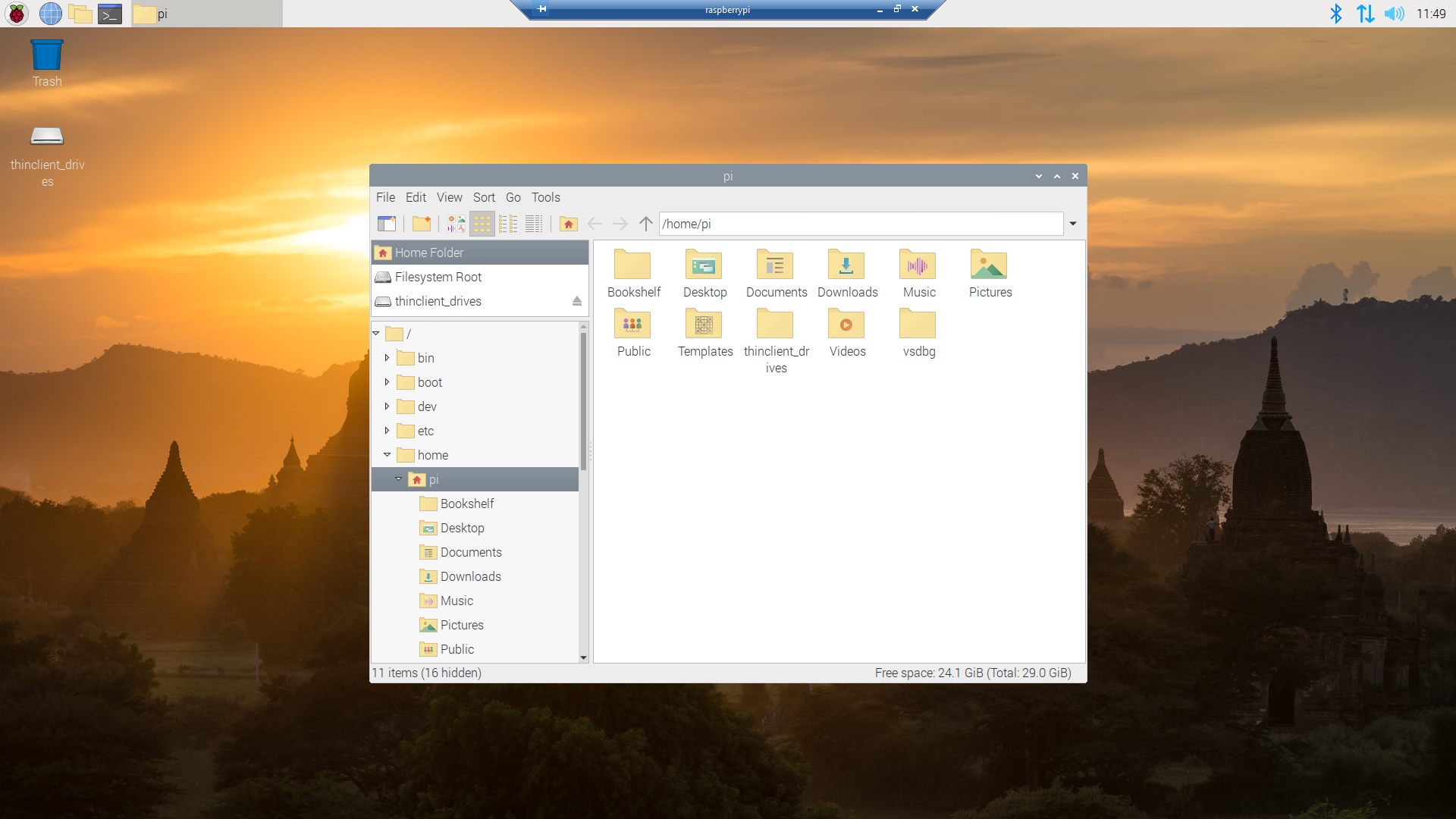The image size is (1456, 819).
Task: Open the path bar history dropdown
Action: tap(1073, 224)
